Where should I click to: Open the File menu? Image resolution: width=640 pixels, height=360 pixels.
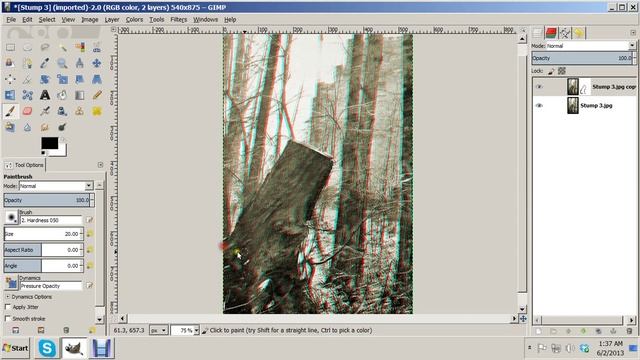point(11,20)
